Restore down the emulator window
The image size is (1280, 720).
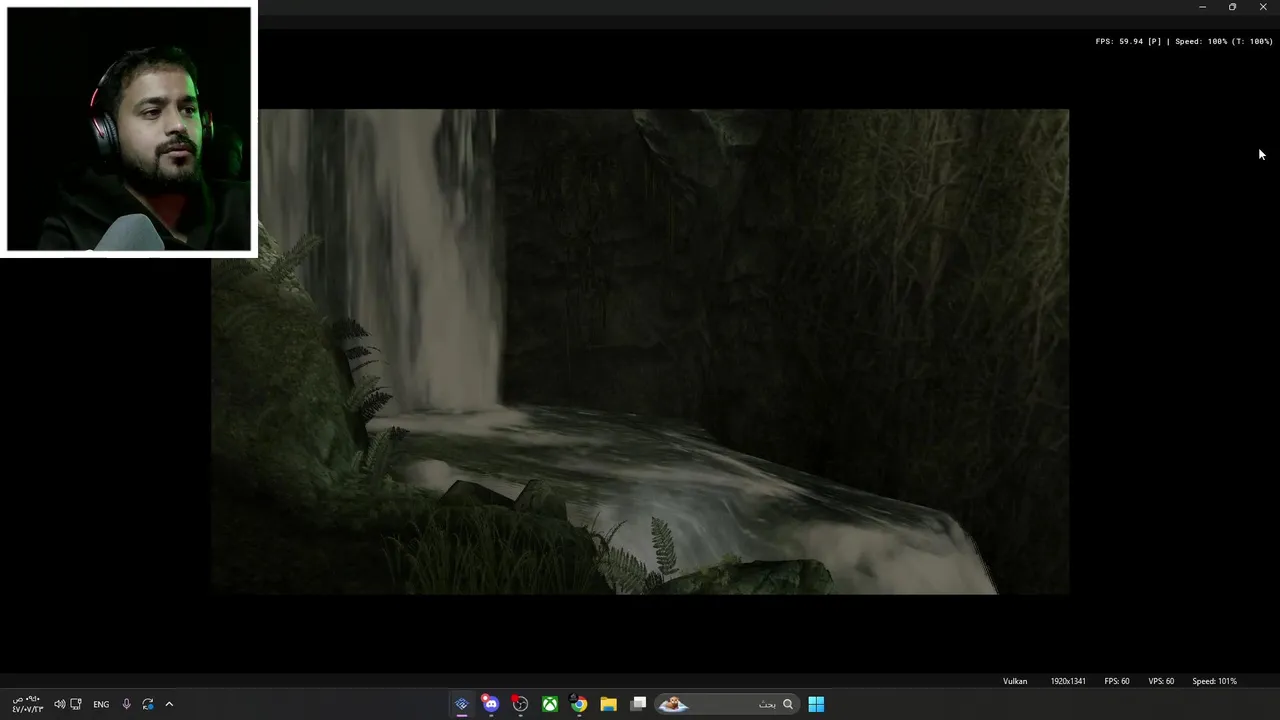[1232, 7]
